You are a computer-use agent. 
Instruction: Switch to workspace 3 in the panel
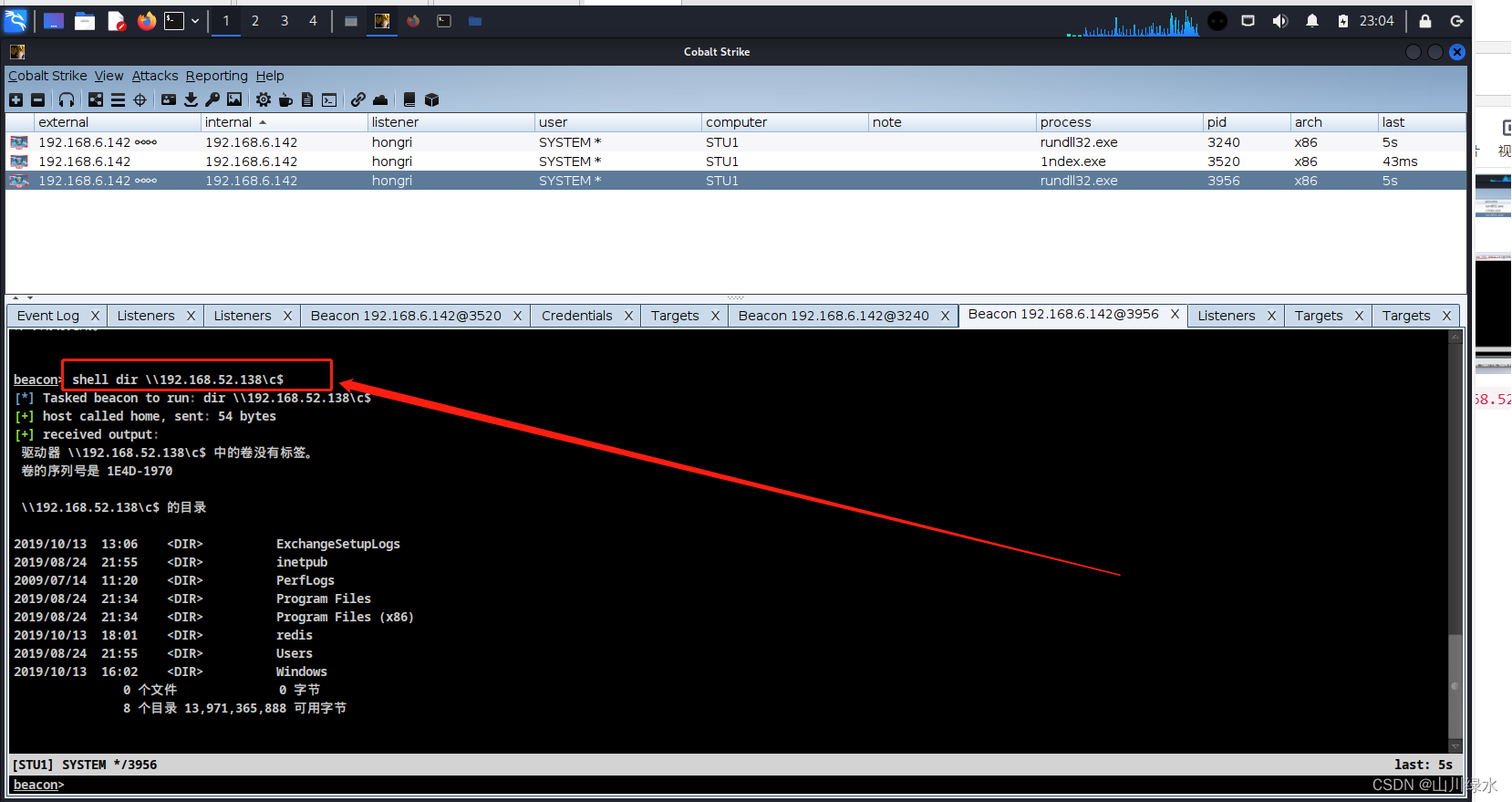coord(285,21)
